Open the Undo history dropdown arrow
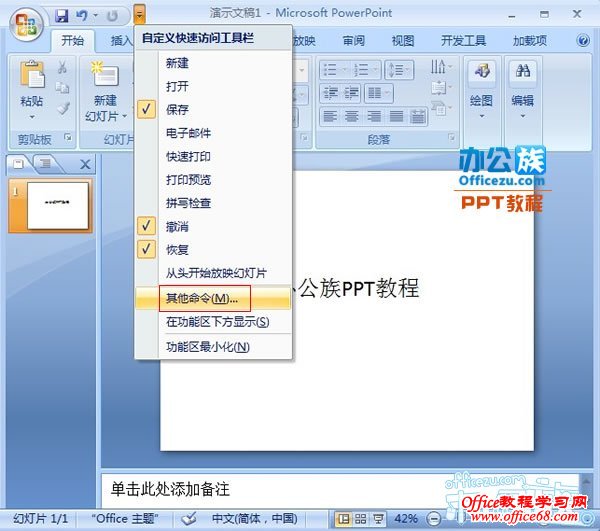Screen dimensions: 600x531 coord(96,16)
